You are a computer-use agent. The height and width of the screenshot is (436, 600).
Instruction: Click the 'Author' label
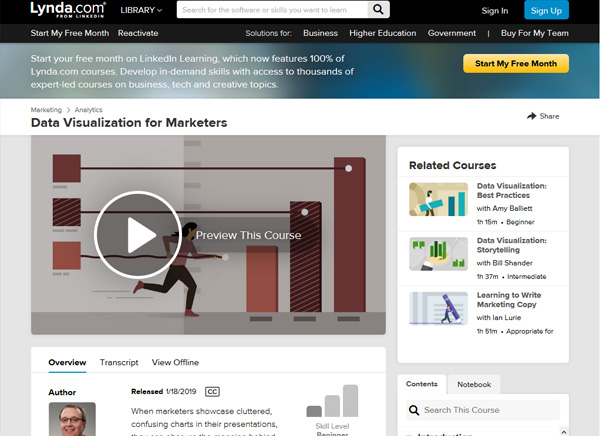click(62, 392)
